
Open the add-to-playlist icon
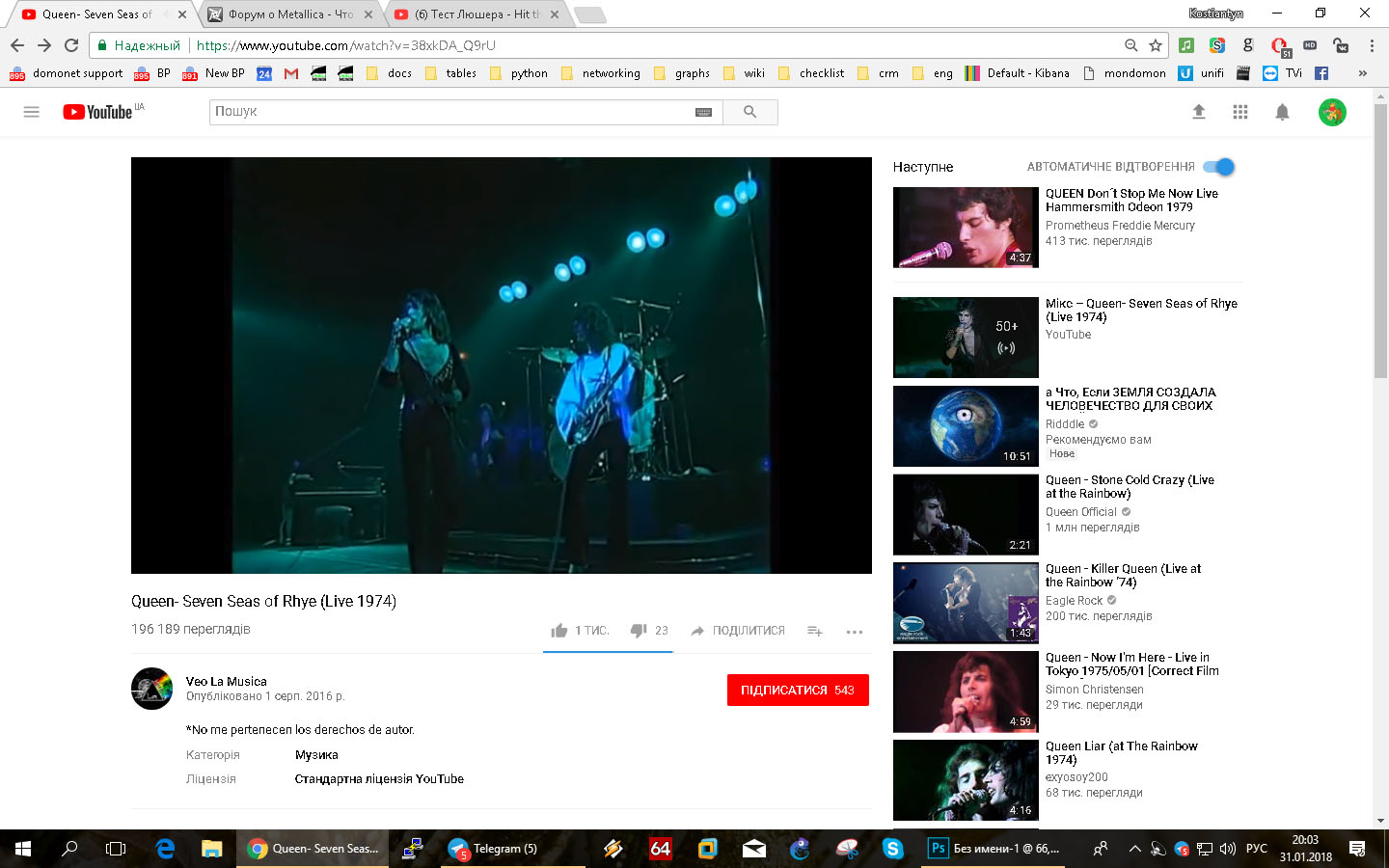click(x=815, y=631)
